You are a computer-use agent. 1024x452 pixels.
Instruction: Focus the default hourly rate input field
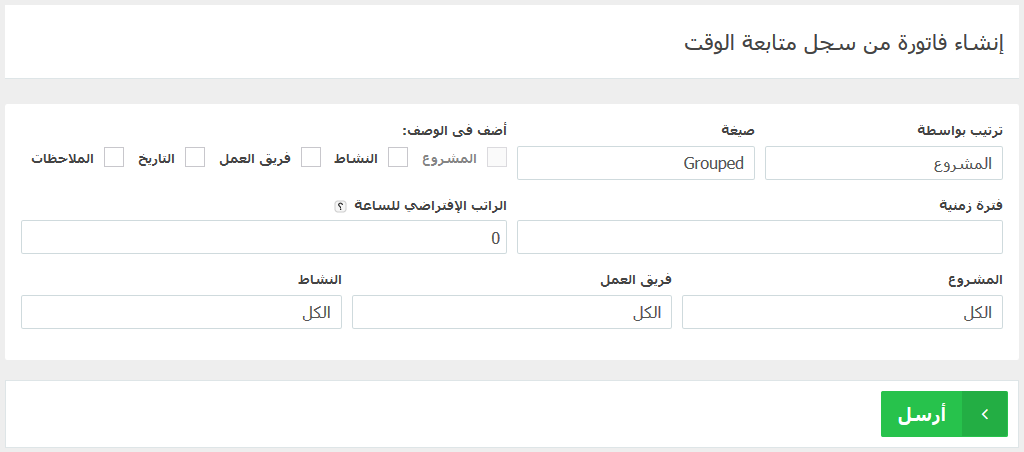[264, 237]
